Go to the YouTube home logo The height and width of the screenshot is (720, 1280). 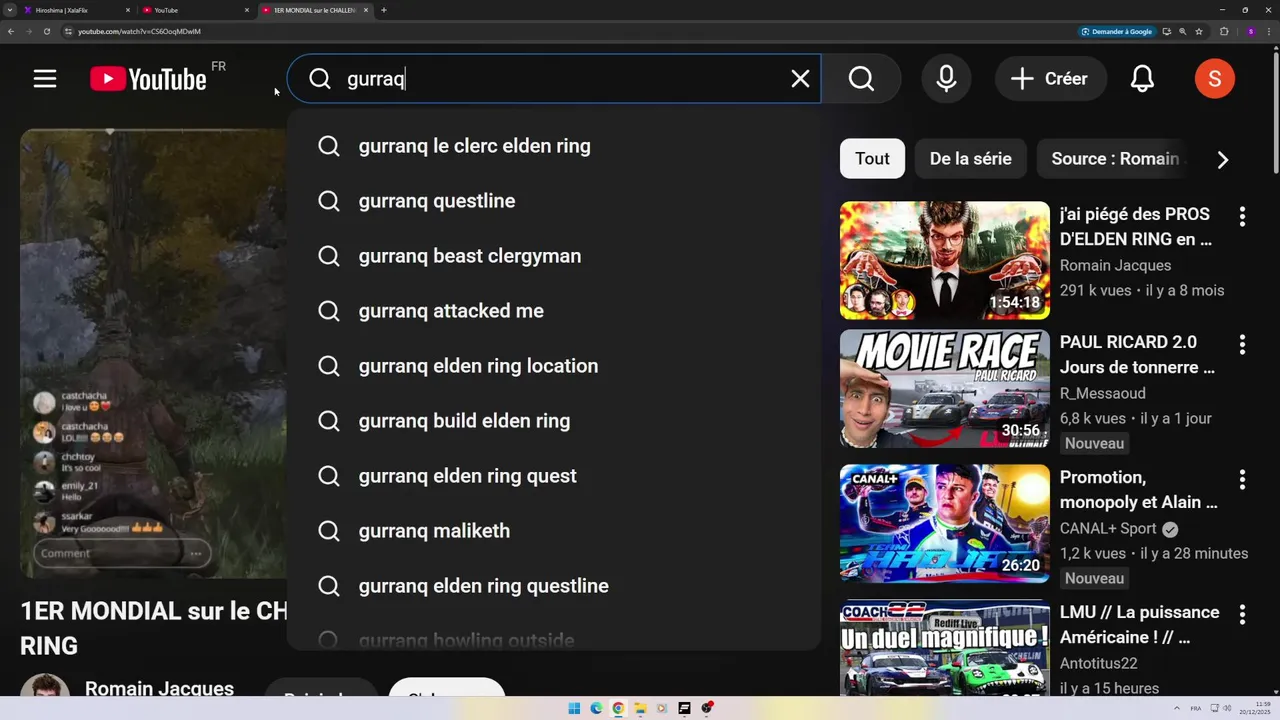click(x=148, y=79)
